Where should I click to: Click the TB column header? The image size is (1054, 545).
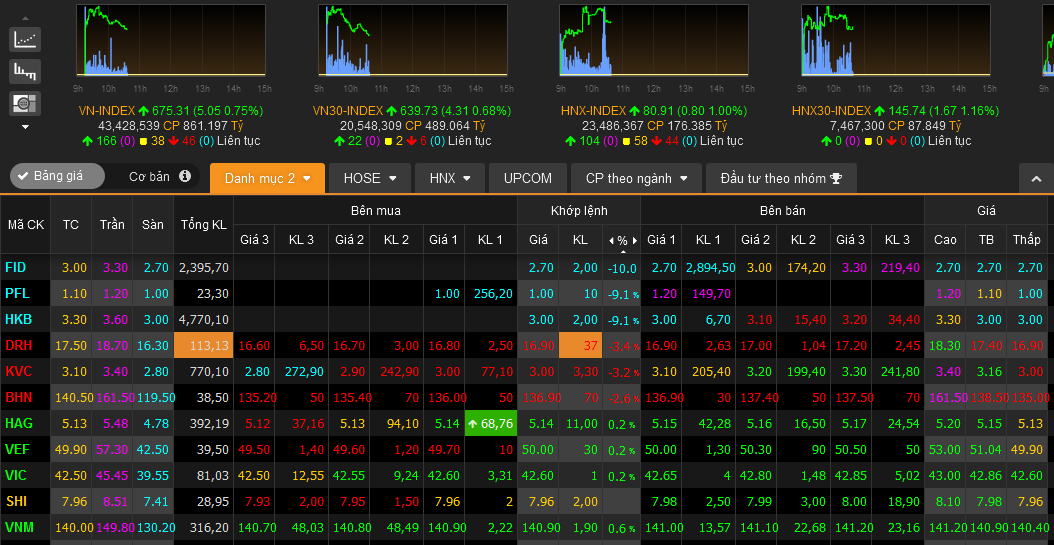[986, 240]
